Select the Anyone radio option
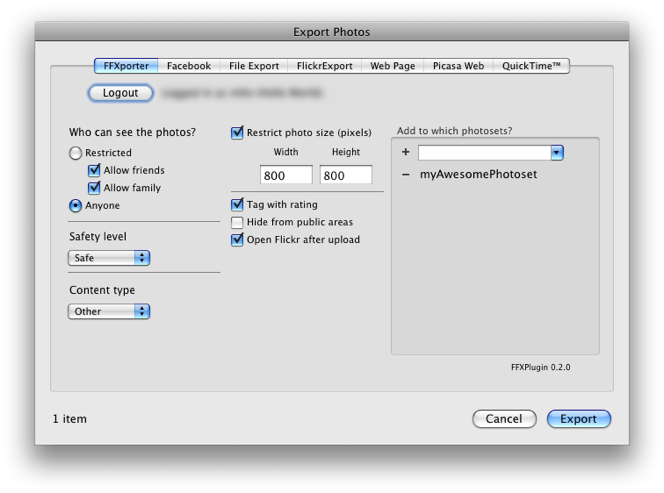The height and width of the screenshot is (493, 664). (76, 205)
